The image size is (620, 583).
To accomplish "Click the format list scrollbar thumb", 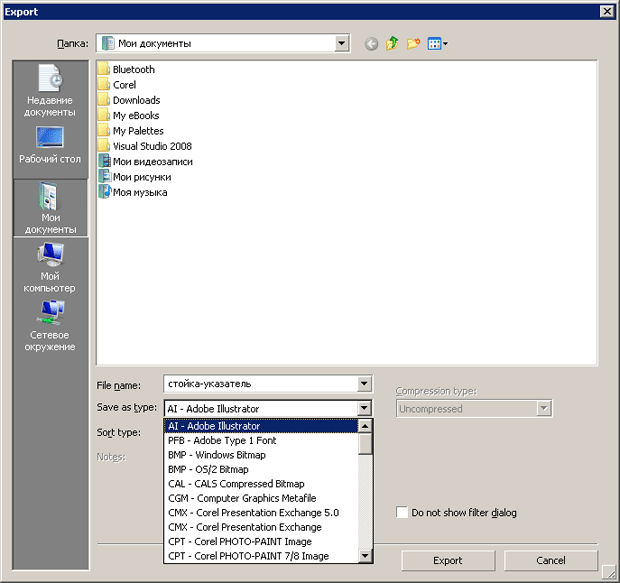I will pyautogui.click(x=365, y=444).
